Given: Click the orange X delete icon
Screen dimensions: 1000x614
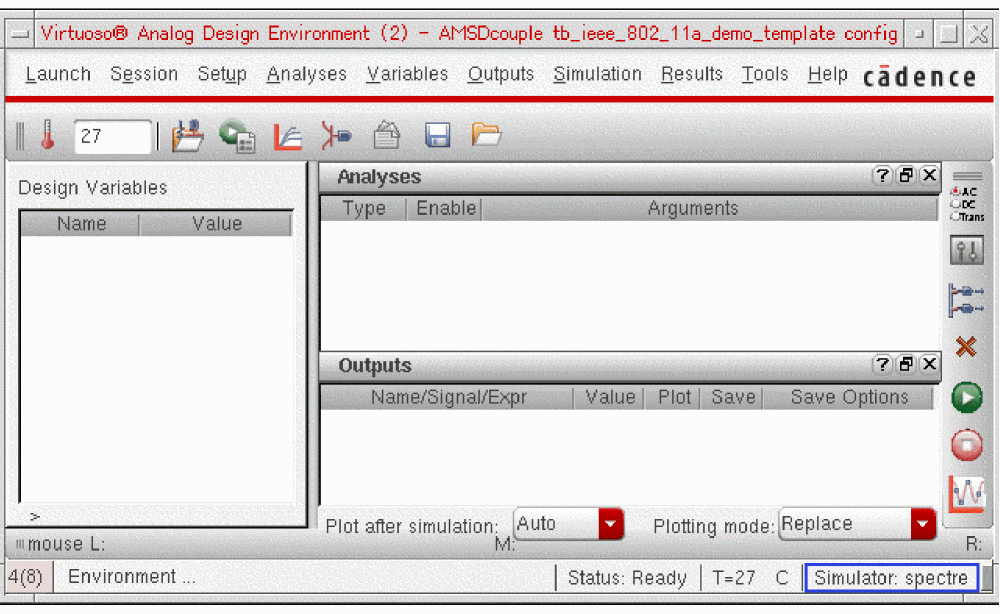Looking at the screenshot, I should (x=966, y=347).
